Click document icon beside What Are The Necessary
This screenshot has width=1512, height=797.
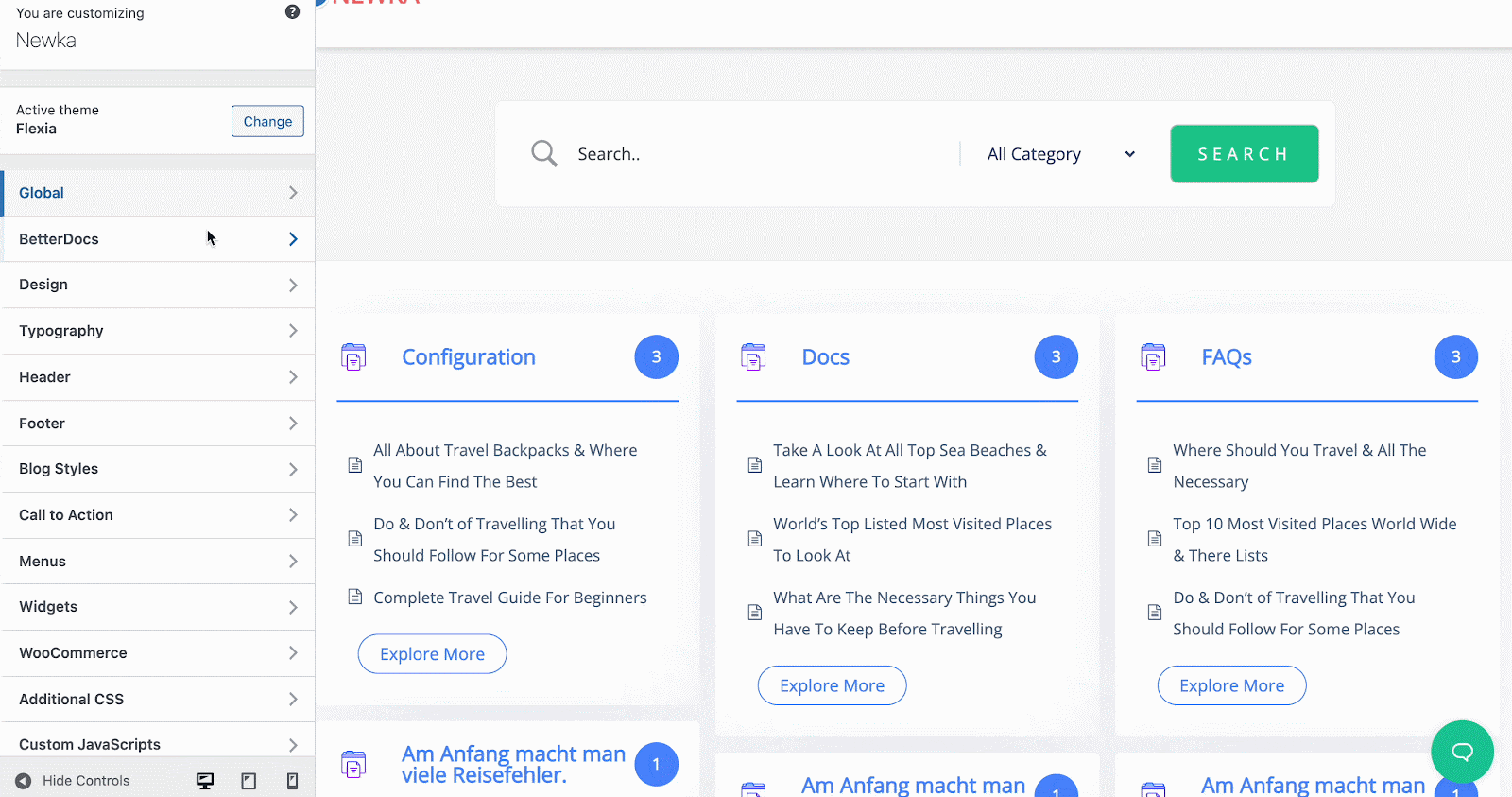pyautogui.click(x=755, y=613)
